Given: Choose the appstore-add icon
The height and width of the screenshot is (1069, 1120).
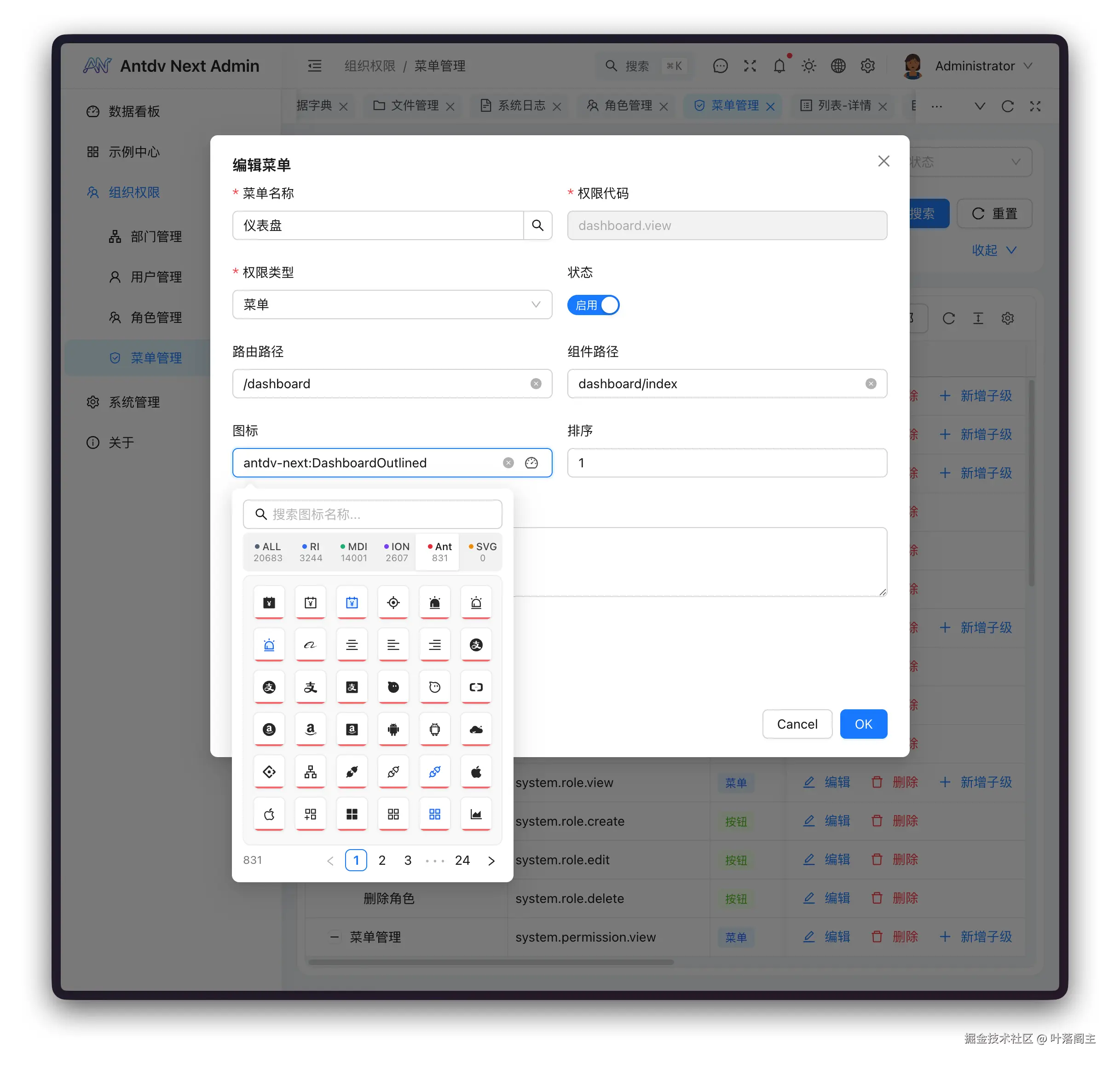Looking at the screenshot, I should coord(310,814).
